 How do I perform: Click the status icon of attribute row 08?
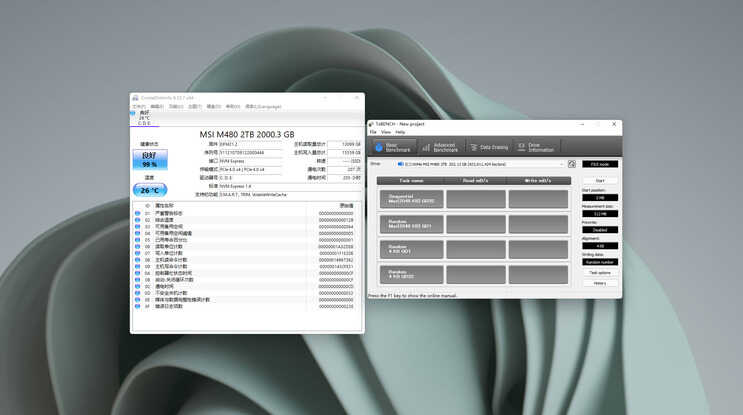137,260
